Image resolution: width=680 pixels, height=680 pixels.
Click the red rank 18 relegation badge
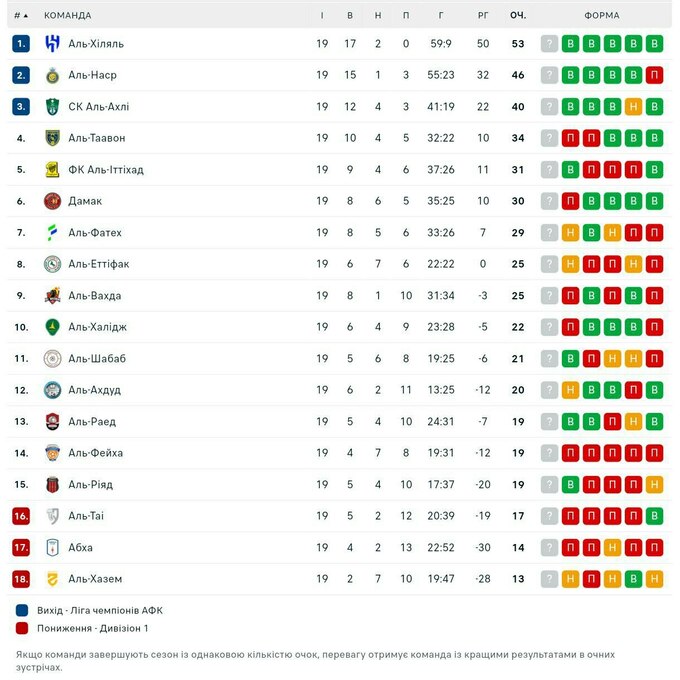tap(22, 579)
